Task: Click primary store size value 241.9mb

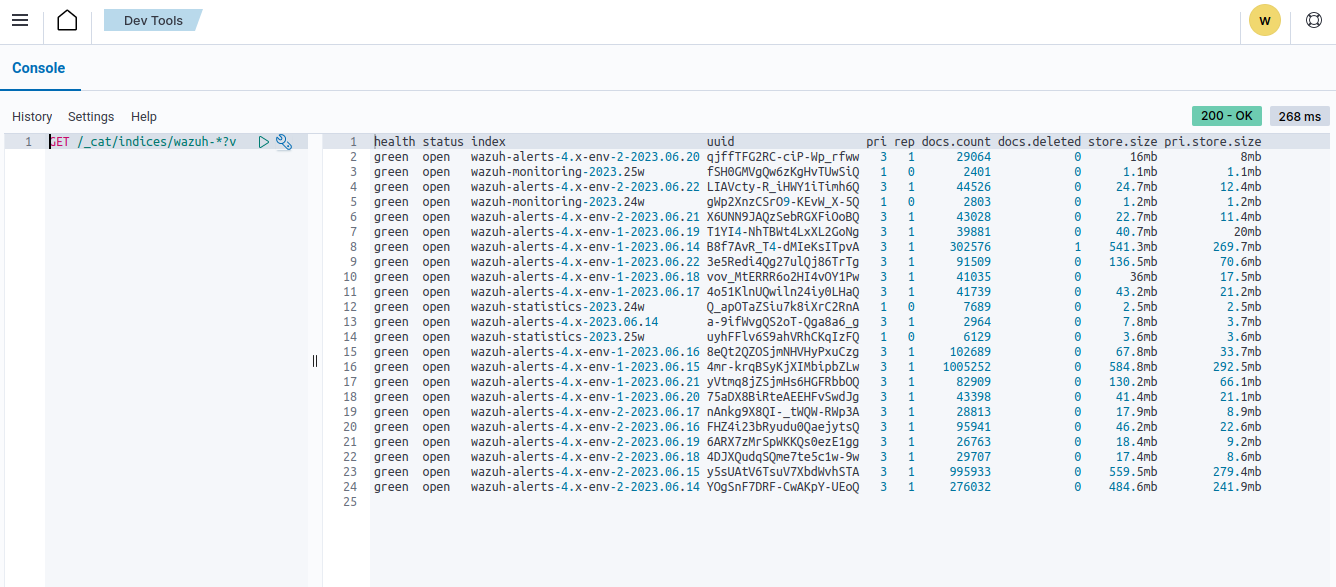Action: (1237, 487)
